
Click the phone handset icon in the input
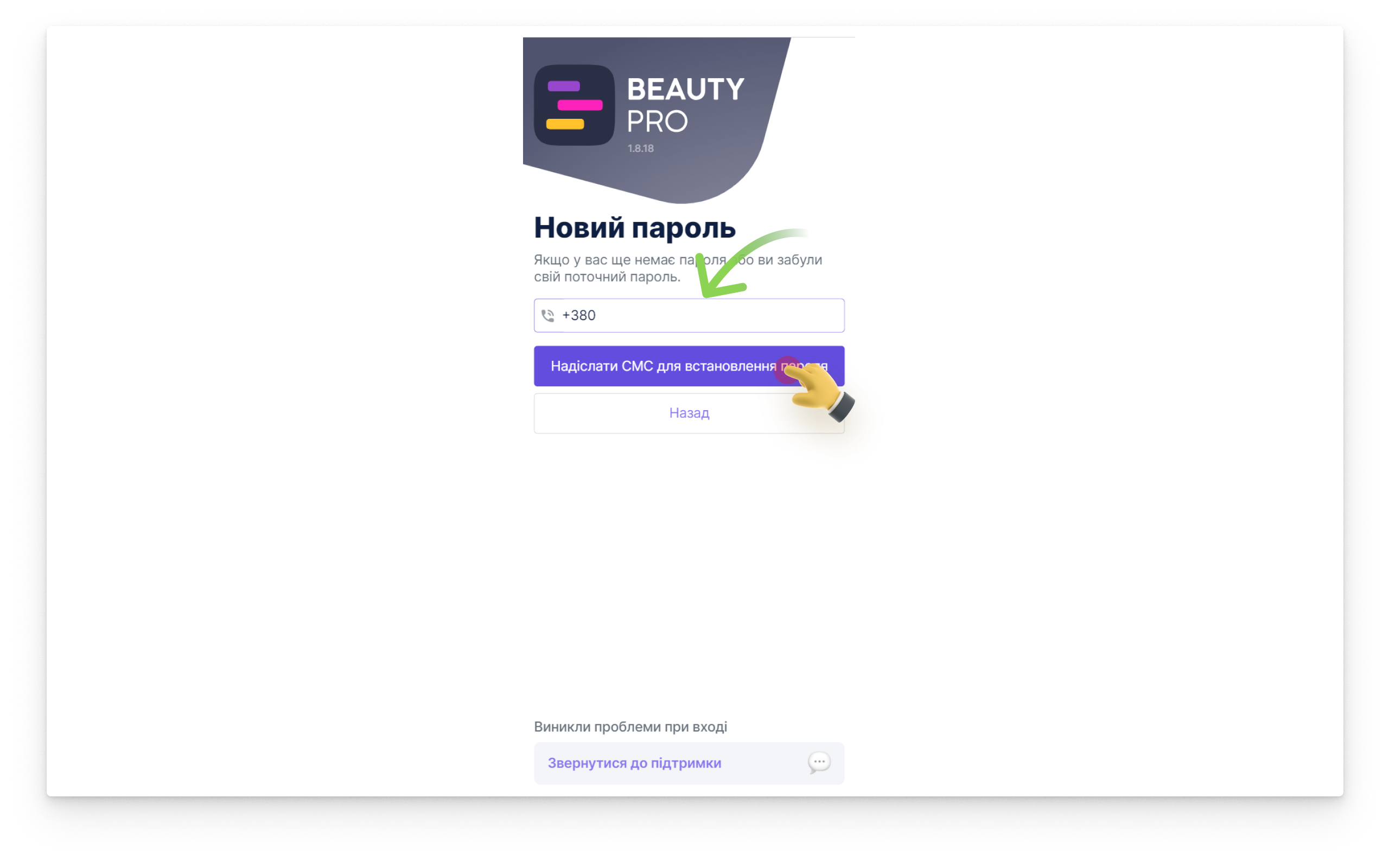pyautogui.click(x=547, y=316)
